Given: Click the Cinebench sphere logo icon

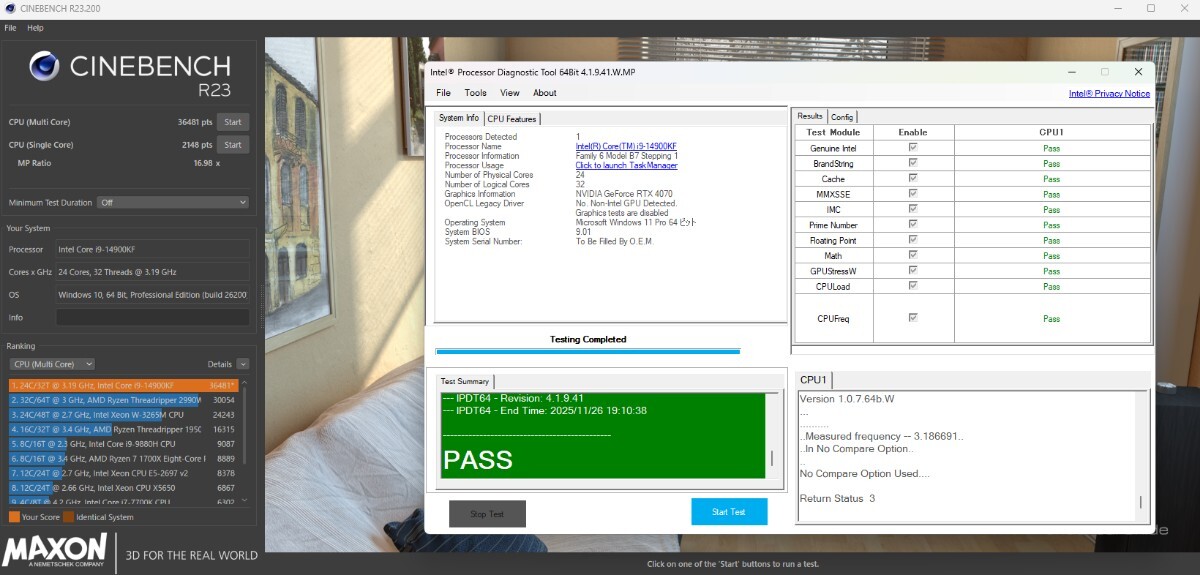Looking at the screenshot, I should click(45, 67).
